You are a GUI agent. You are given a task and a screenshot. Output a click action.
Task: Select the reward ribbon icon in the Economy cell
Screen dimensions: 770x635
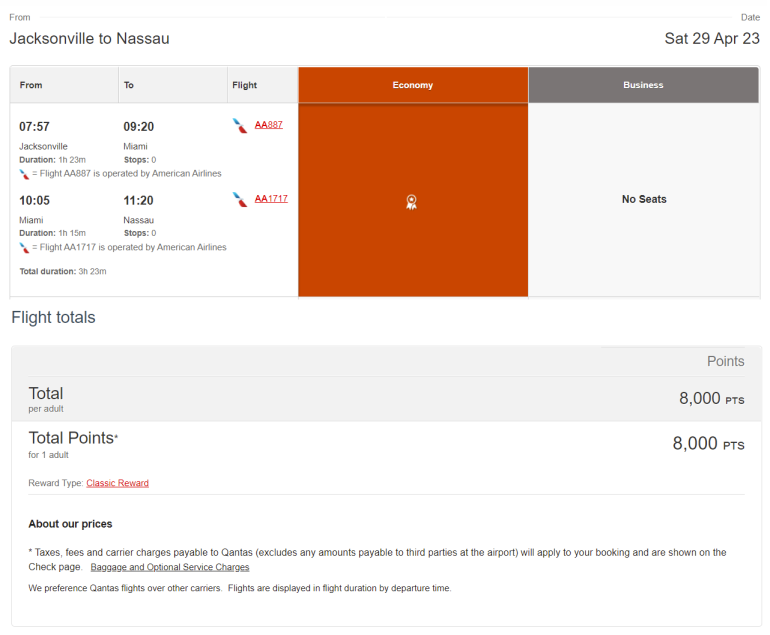411,202
